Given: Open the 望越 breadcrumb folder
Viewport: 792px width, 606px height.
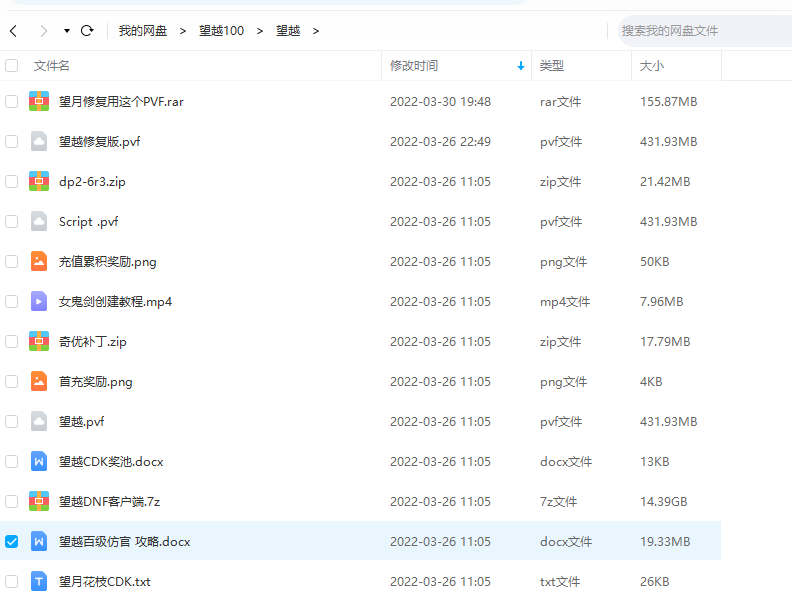Looking at the screenshot, I should tap(288, 31).
